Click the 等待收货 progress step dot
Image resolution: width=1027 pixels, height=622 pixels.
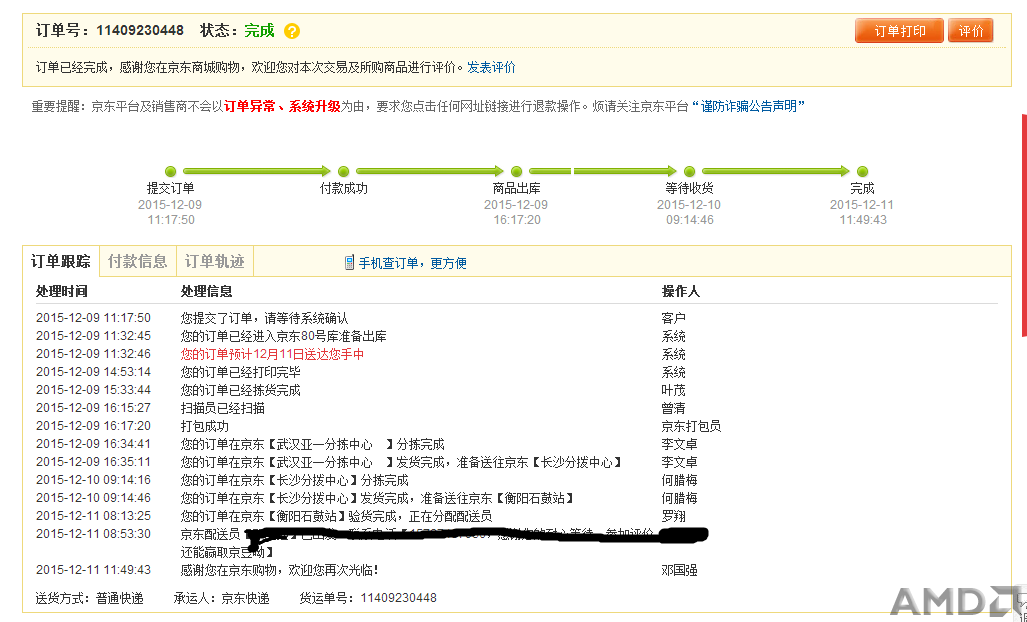pyautogui.click(x=689, y=172)
